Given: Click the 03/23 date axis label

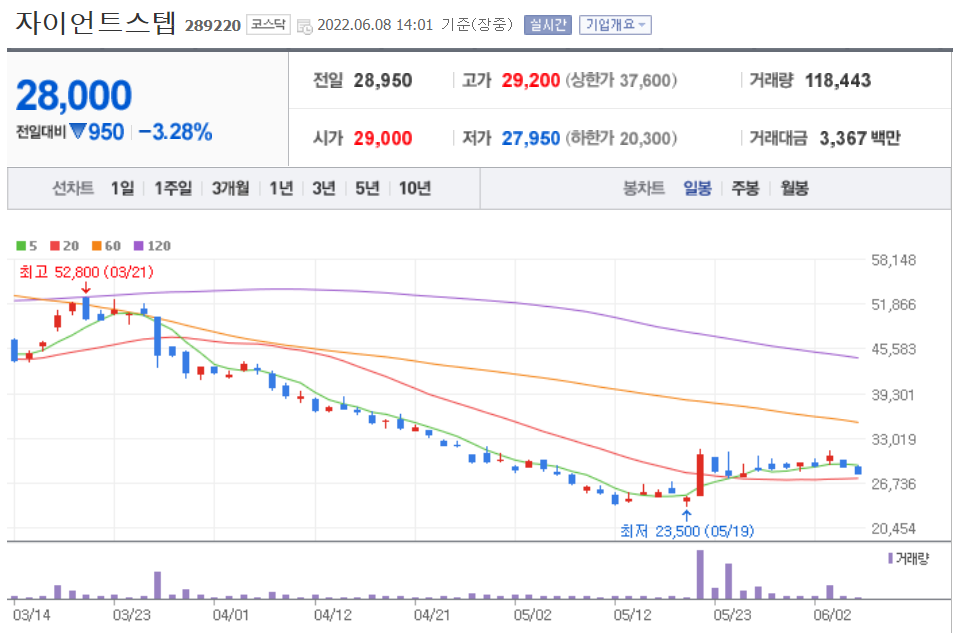Looking at the screenshot, I should pyautogui.click(x=131, y=615).
